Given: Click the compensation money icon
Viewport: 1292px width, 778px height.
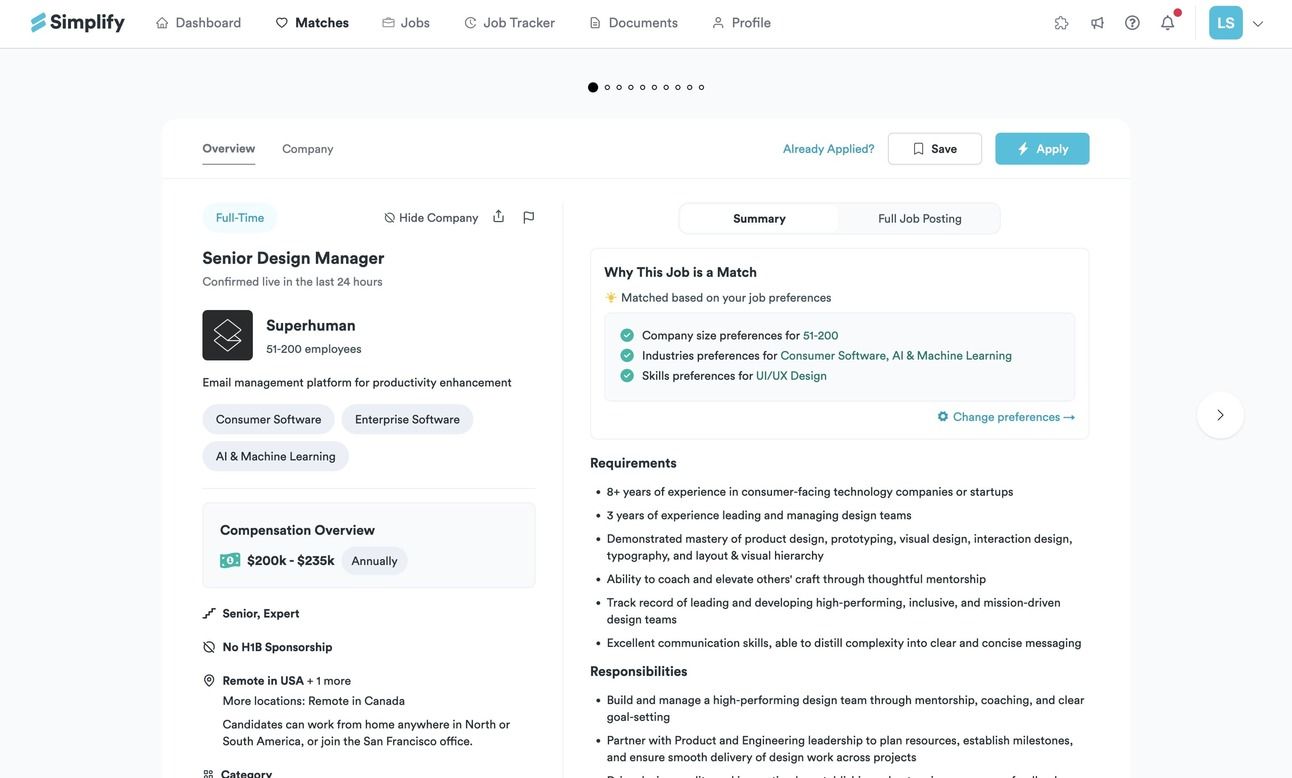Looking at the screenshot, I should click(x=230, y=561).
